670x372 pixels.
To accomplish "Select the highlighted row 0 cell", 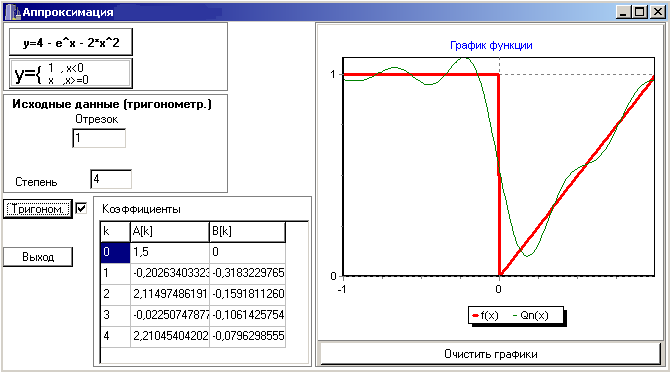I will point(115,252).
